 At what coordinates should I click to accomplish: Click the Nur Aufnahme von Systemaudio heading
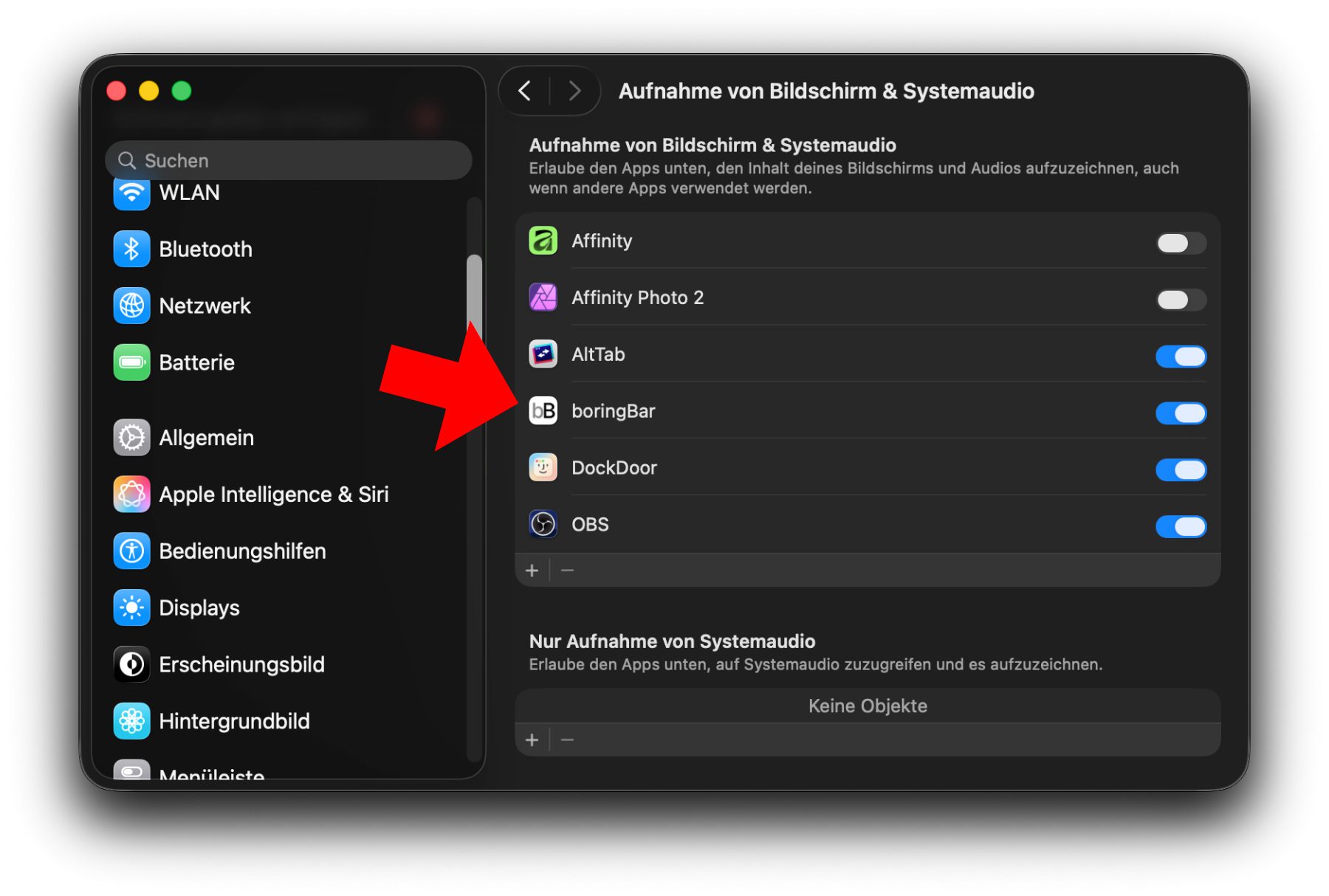pyautogui.click(x=672, y=641)
